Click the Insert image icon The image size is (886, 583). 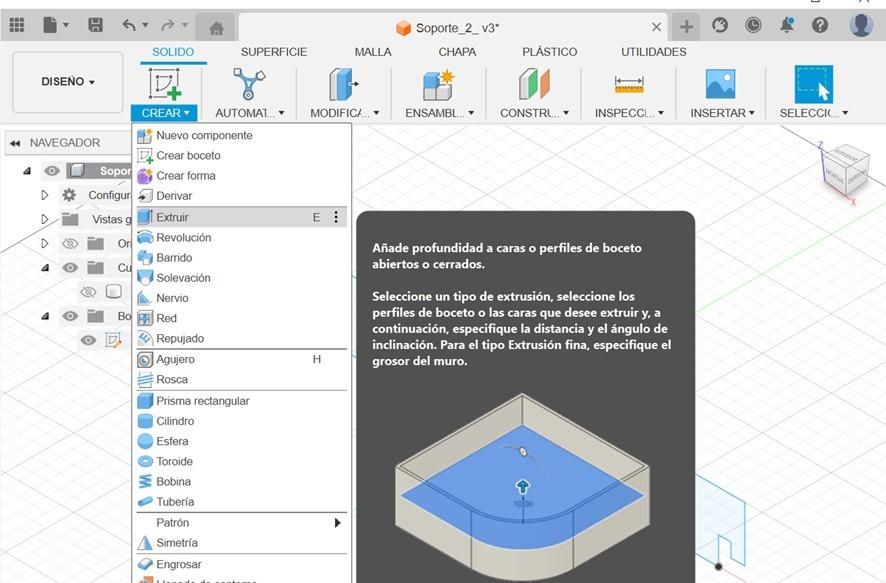pyautogui.click(x=720, y=84)
